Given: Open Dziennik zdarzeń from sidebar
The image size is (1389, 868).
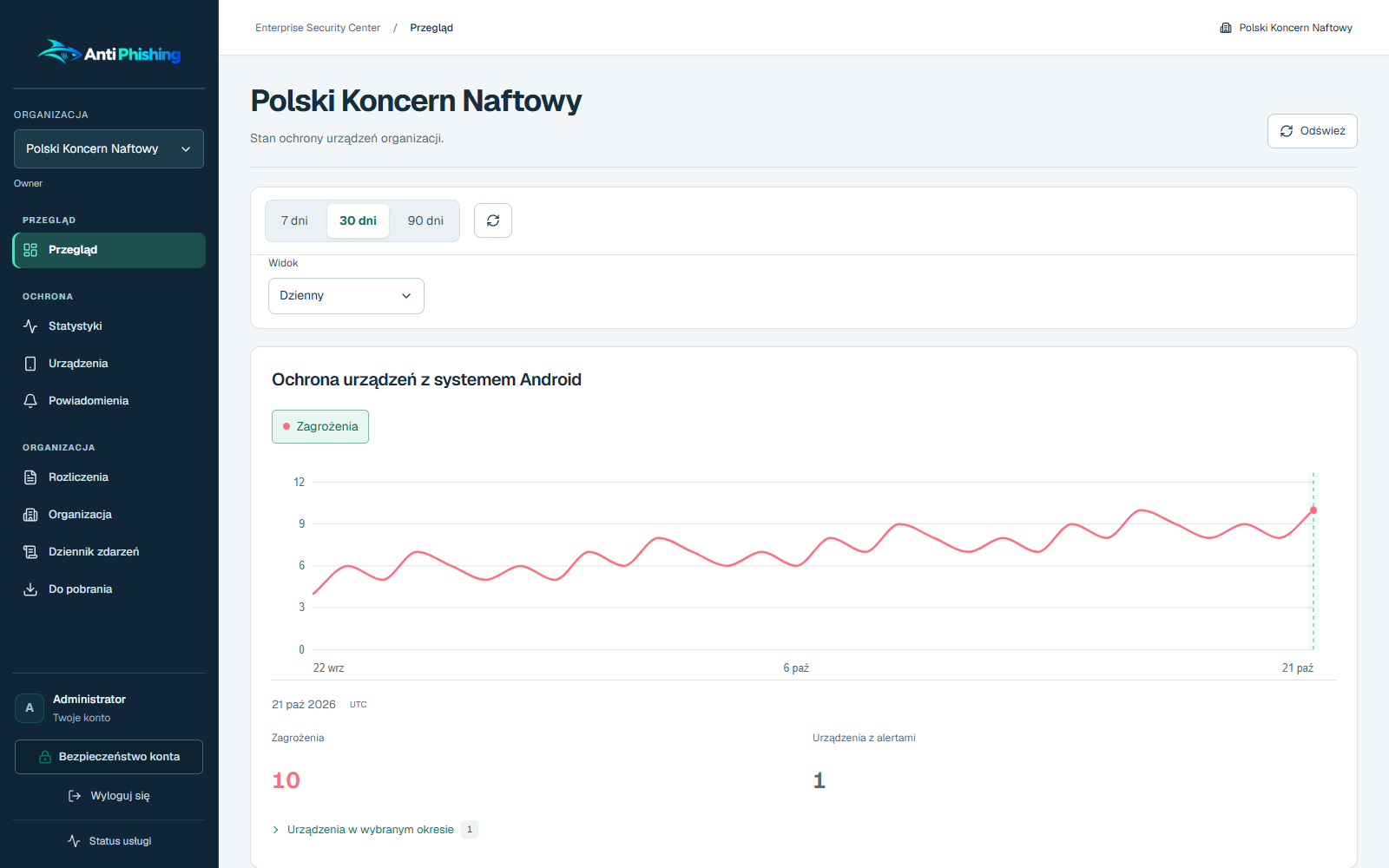Looking at the screenshot, I should point(109,552).
